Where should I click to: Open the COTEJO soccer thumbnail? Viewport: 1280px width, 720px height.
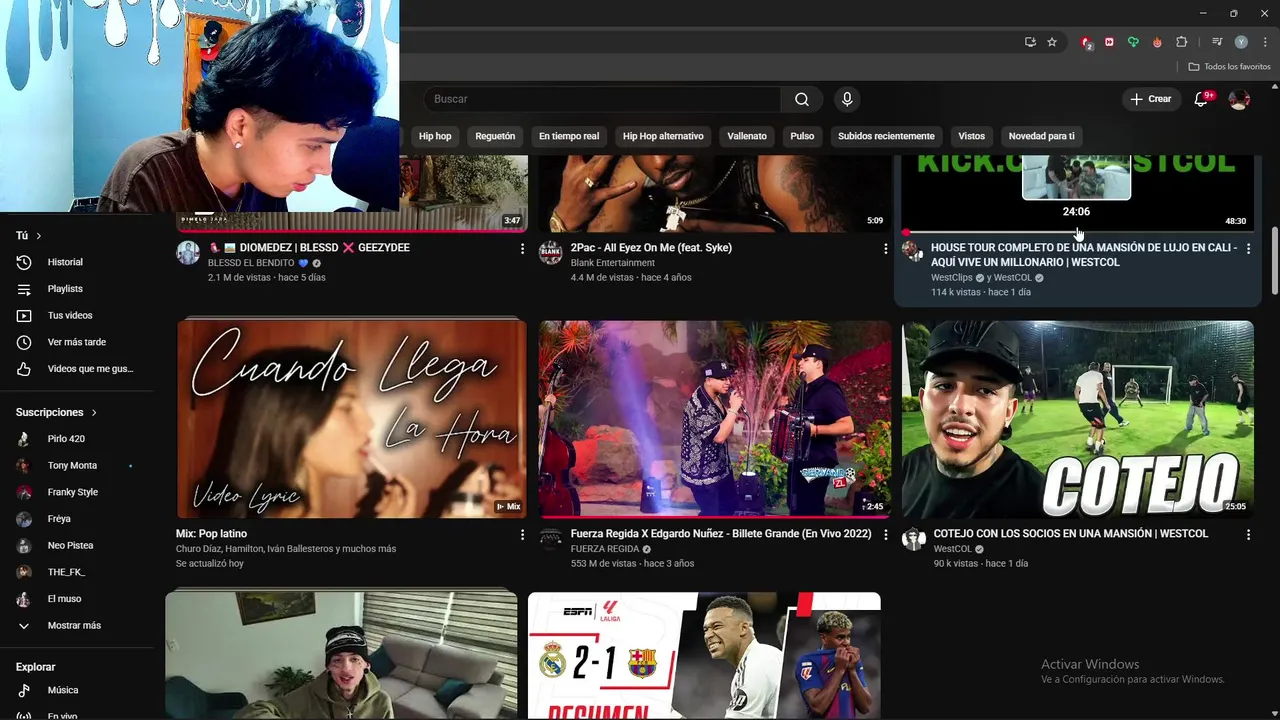coord(1078,419)
